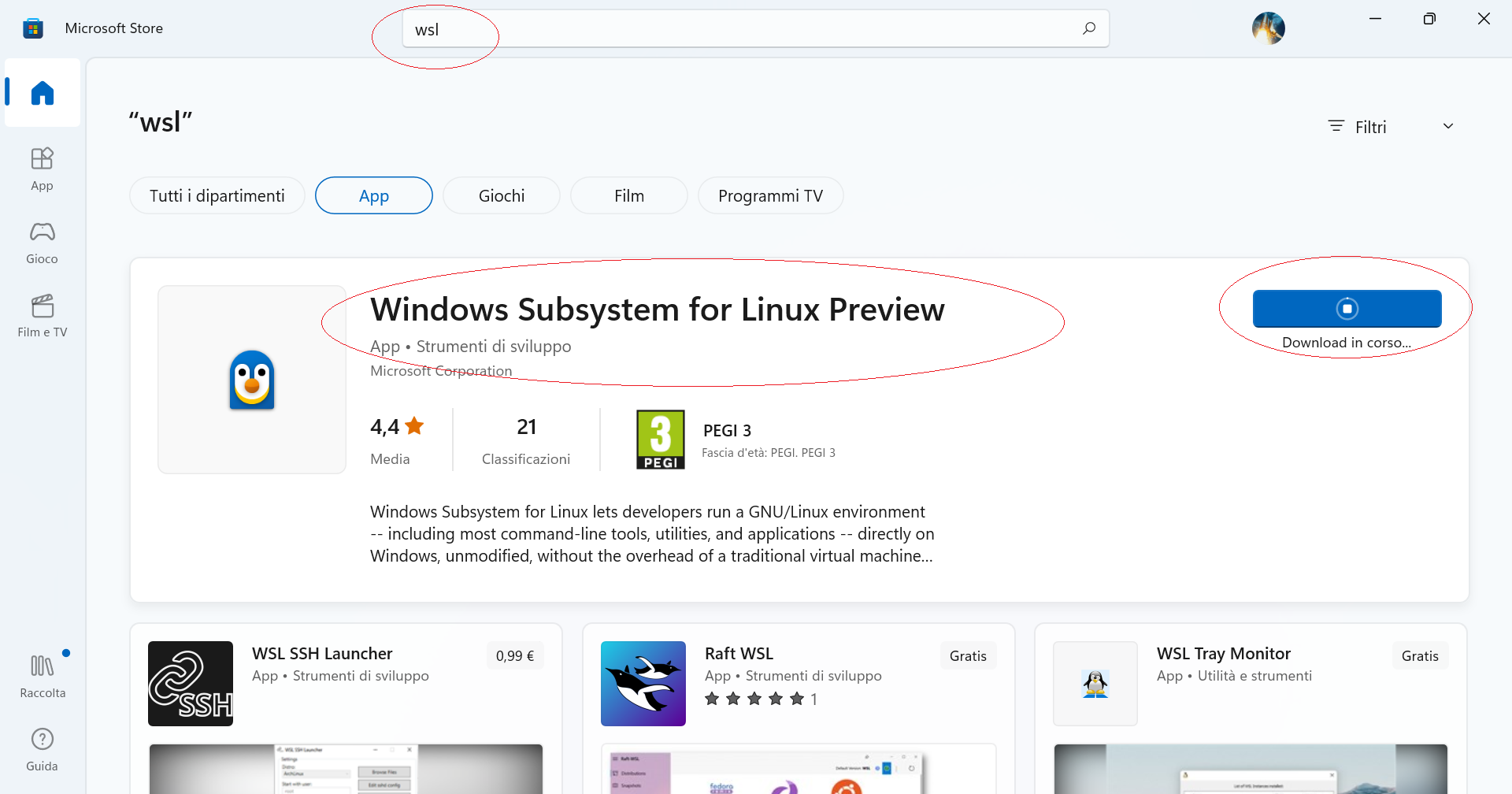Viewport: 1512px width, 794px height.
Task: Click the Microsoft Corporation publisher text
Action: (441, 371)
